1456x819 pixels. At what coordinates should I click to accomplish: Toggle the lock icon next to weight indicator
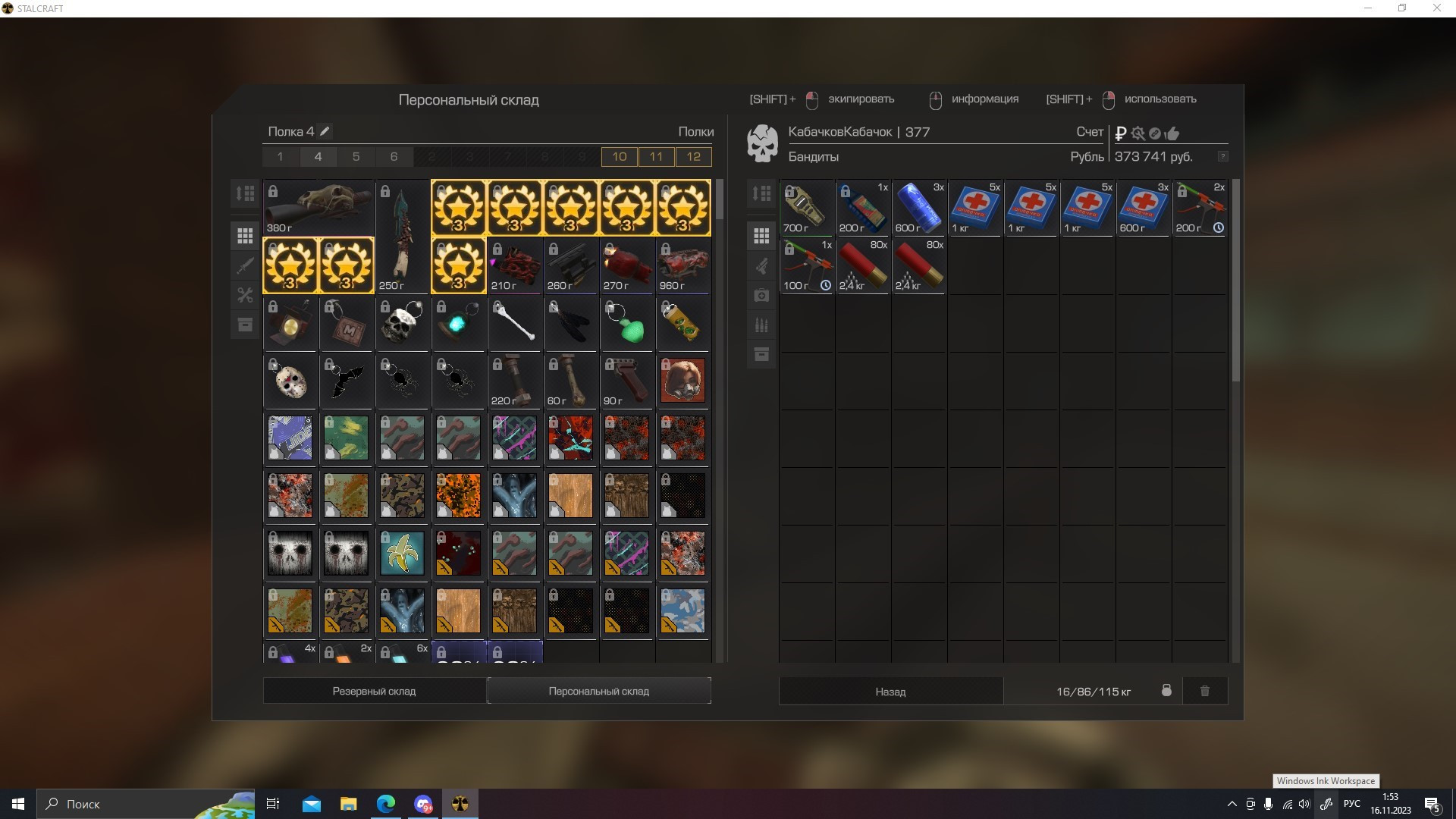(1166, 691)
